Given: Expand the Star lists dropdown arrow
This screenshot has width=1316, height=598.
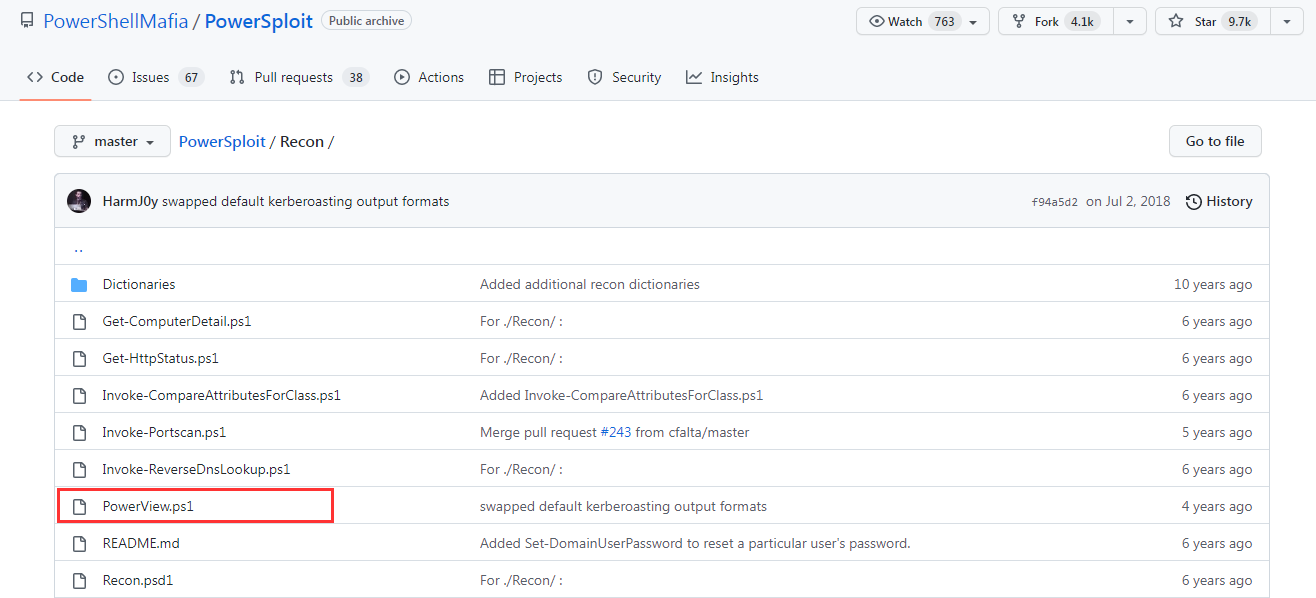Looking at the screenshot, I should click(1286, 21).
